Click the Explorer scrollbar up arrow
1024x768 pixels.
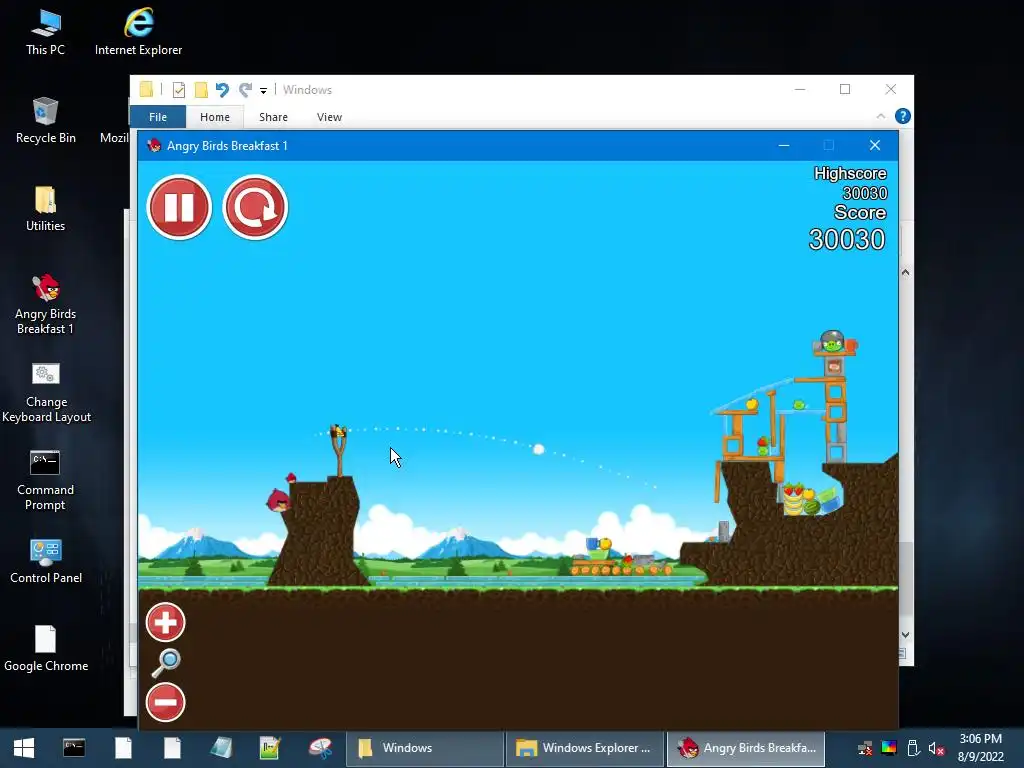click(x=906, y=272)
